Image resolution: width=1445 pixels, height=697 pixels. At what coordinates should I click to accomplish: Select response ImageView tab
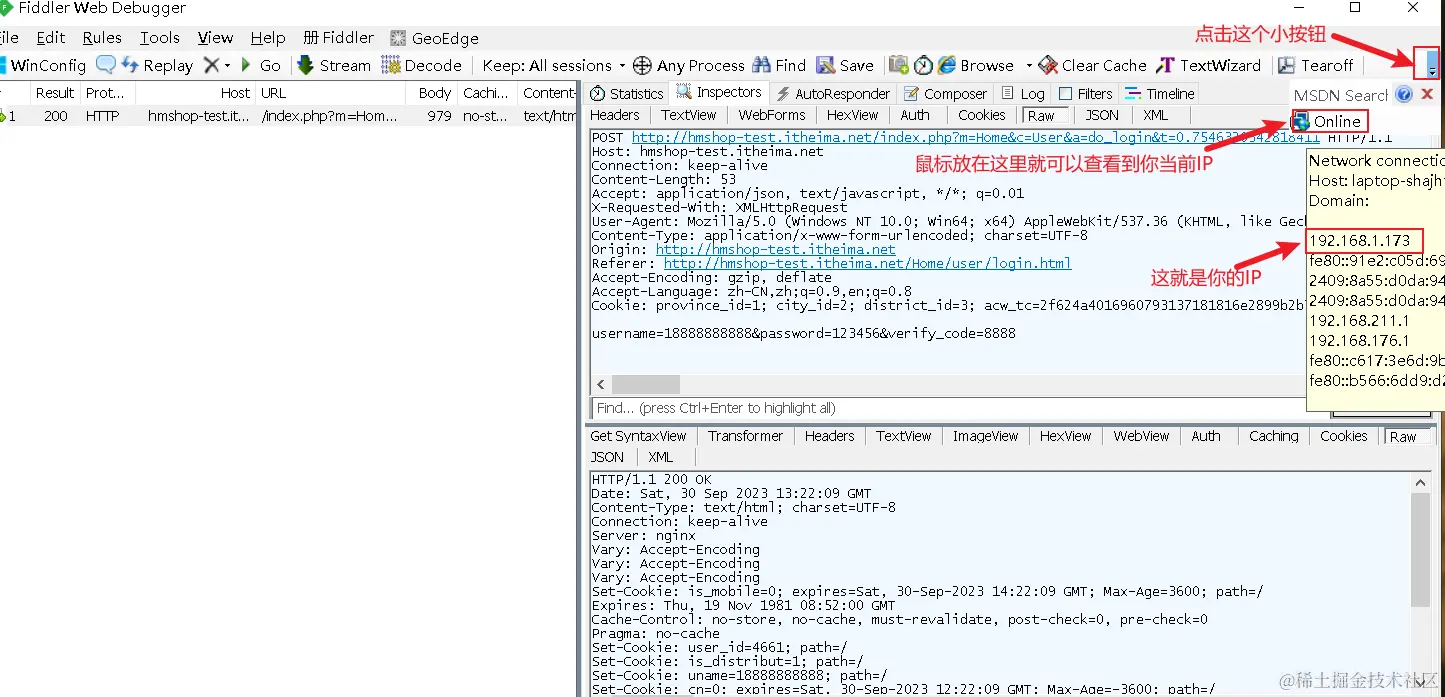[985, 436]
